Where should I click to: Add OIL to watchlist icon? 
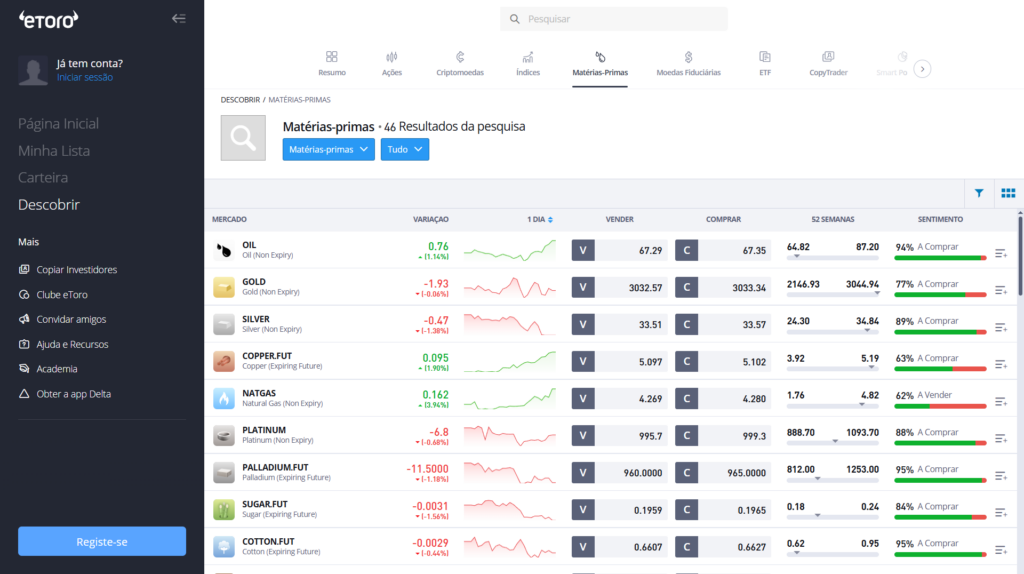(x=1000, y=253)
